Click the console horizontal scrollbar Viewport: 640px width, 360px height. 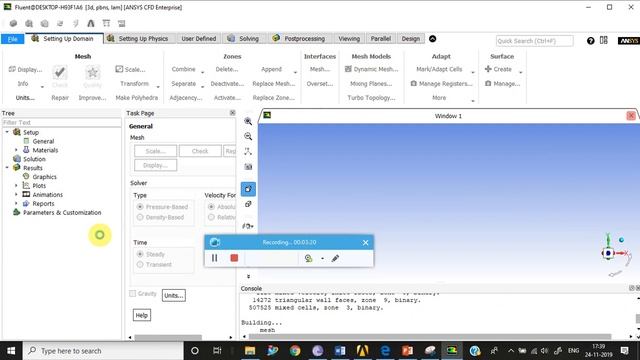pyautogui.click(x=430, y=337)
